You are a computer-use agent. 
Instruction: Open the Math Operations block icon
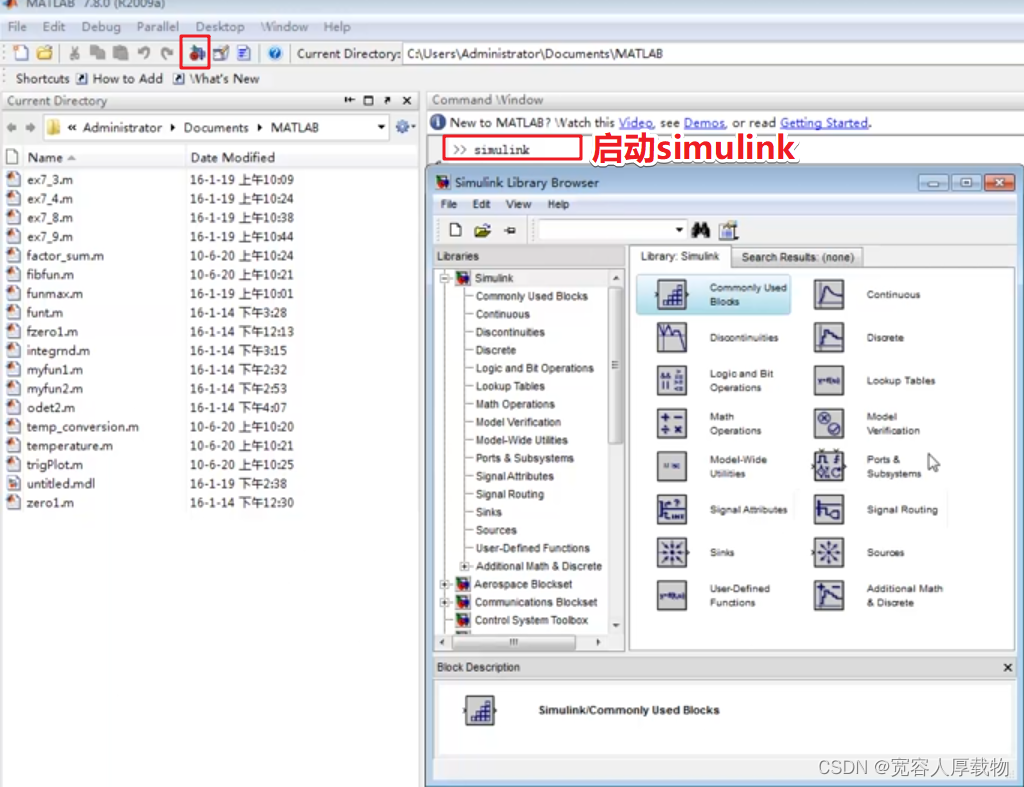(672, 423)
